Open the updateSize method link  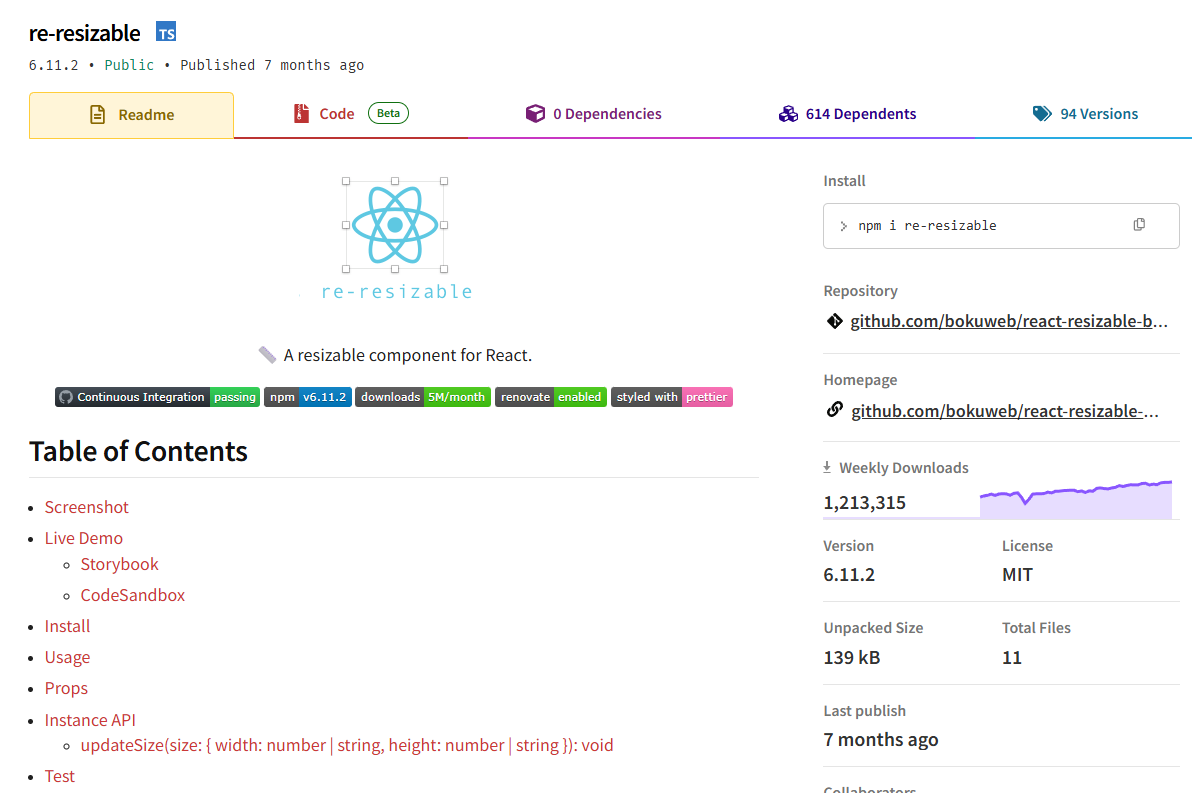click(x=347, y=745)
